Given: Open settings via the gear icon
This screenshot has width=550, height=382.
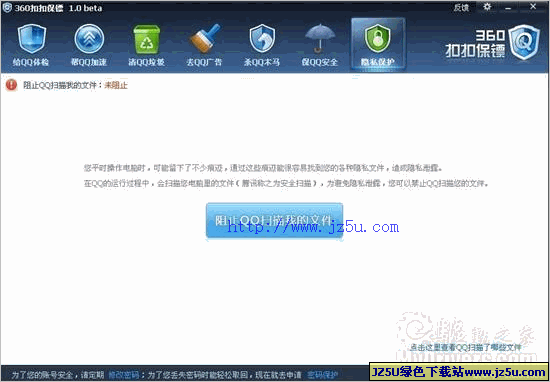Looking at the screenshot, I should coord(487,7).
